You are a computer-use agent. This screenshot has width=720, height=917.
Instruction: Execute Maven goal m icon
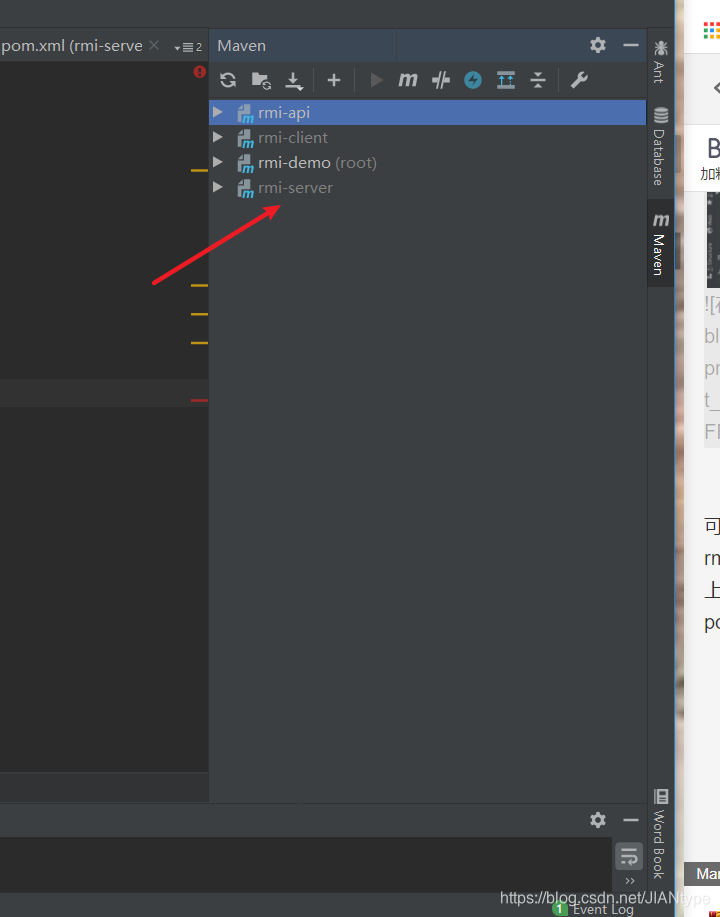point(408,80)
